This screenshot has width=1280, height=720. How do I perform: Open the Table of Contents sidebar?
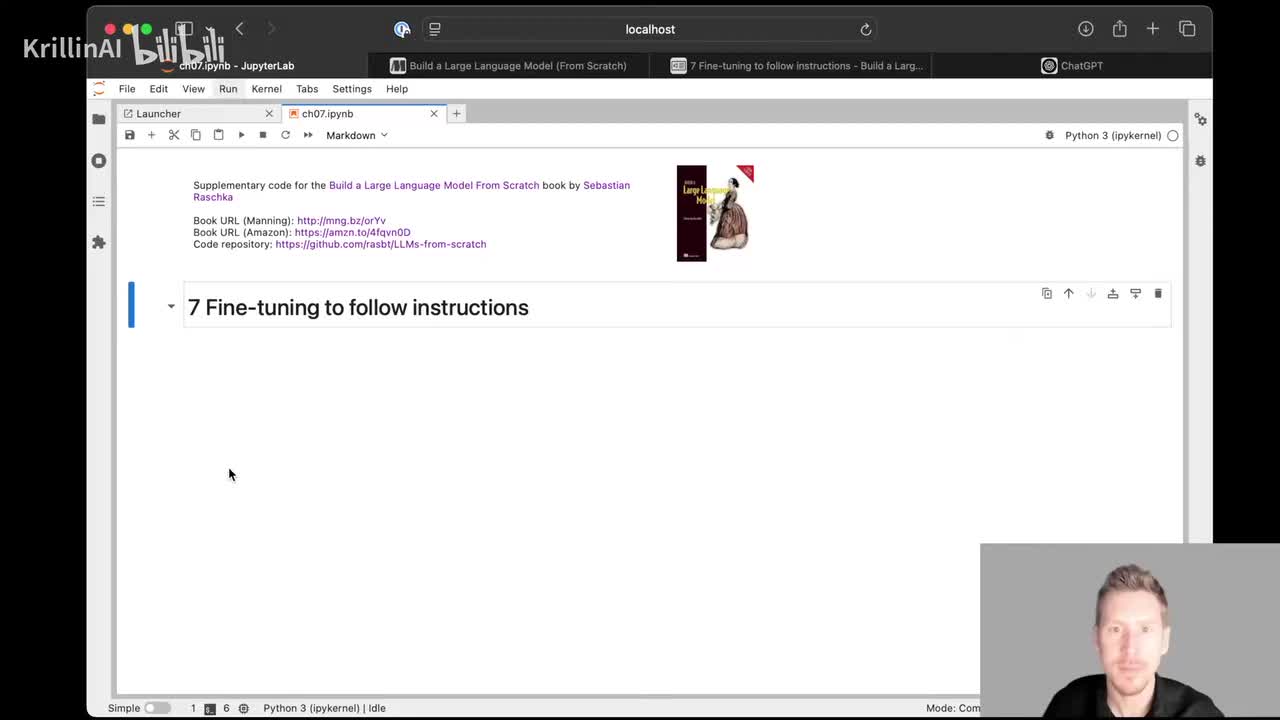pyautogui.click(x=99, y=201)
